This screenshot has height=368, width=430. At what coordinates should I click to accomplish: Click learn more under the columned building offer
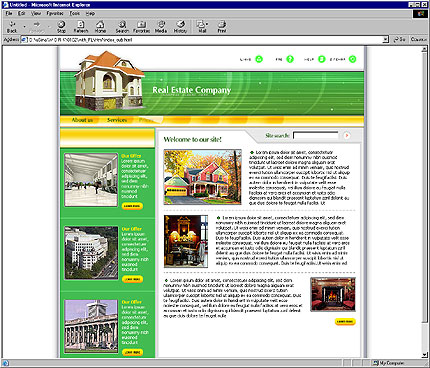[132, 352]
